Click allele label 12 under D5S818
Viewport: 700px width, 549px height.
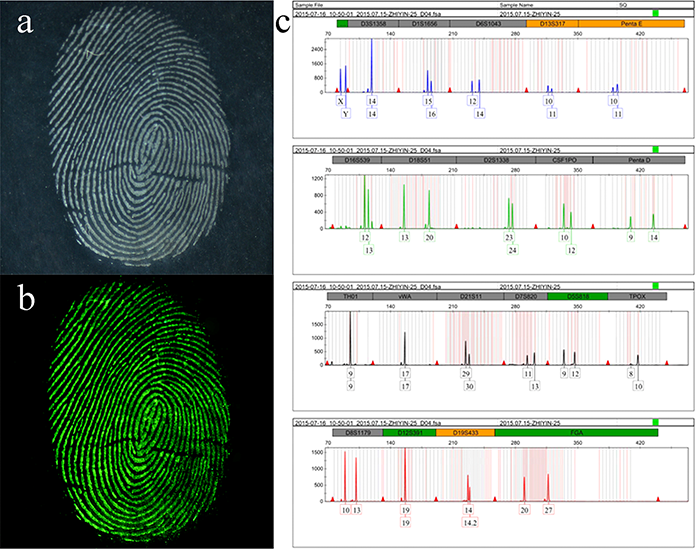(575, 374)
